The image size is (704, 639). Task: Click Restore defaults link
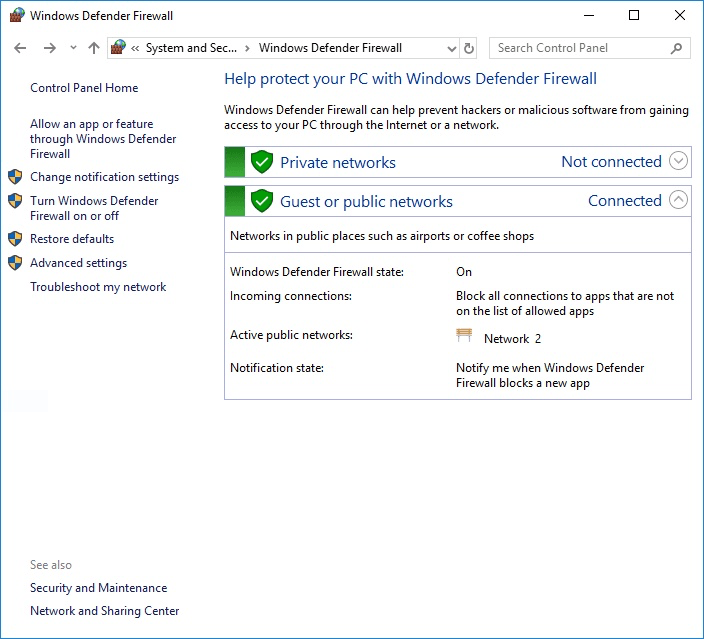[72, 239]
